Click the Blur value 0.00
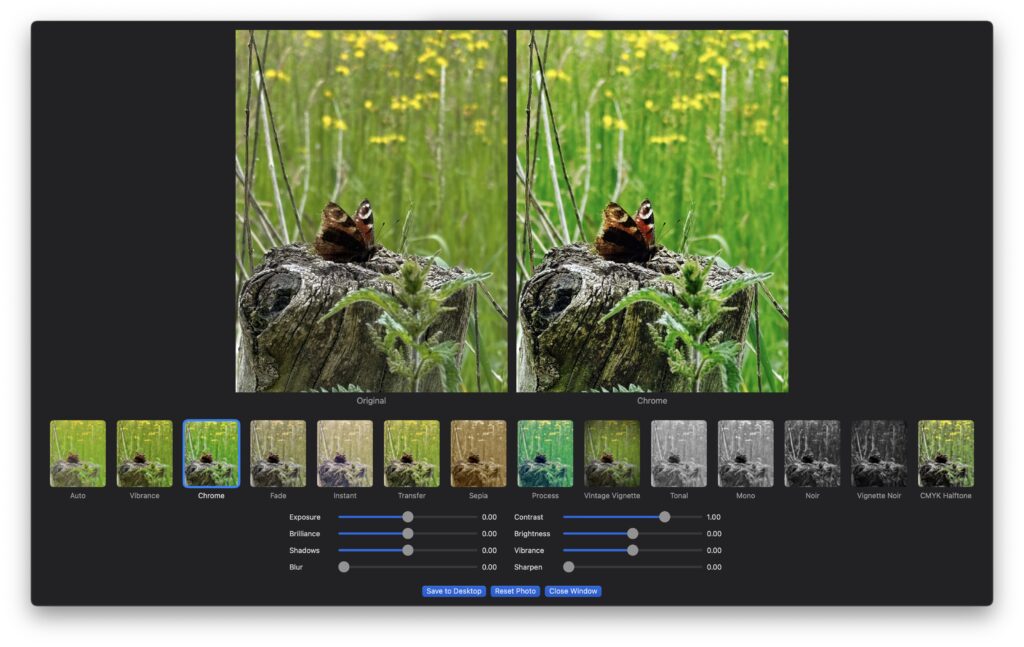 pyautogui.click(x=489, y=567)
